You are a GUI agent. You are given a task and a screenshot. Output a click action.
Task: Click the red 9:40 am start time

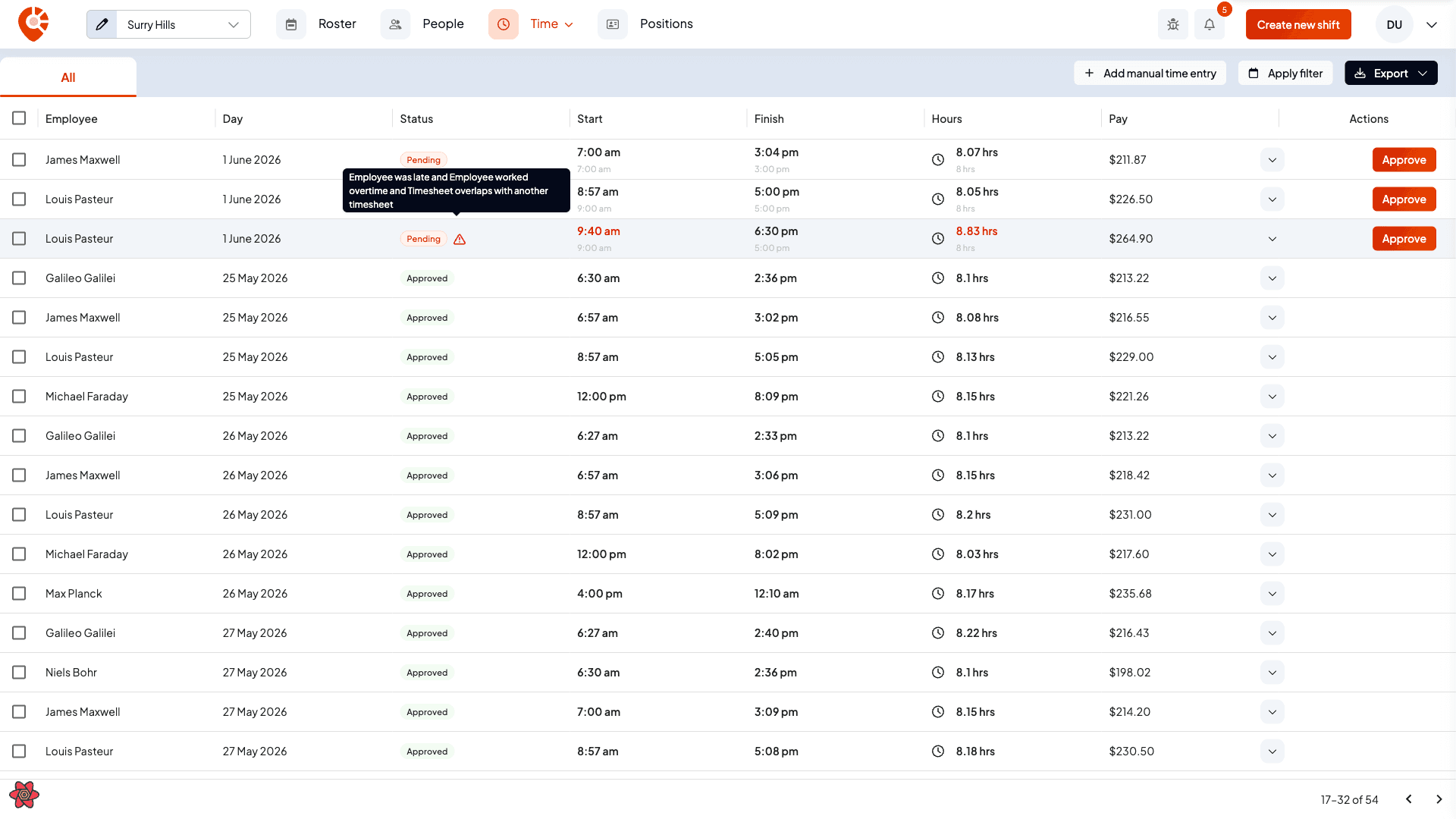click(598, 231)
